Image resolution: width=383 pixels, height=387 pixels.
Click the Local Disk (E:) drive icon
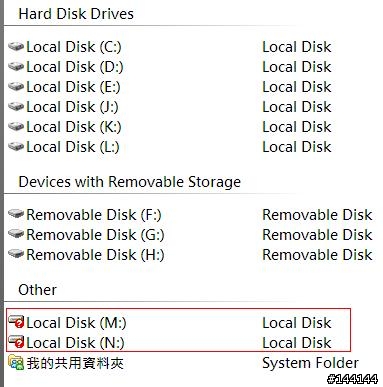coord(16,87)
